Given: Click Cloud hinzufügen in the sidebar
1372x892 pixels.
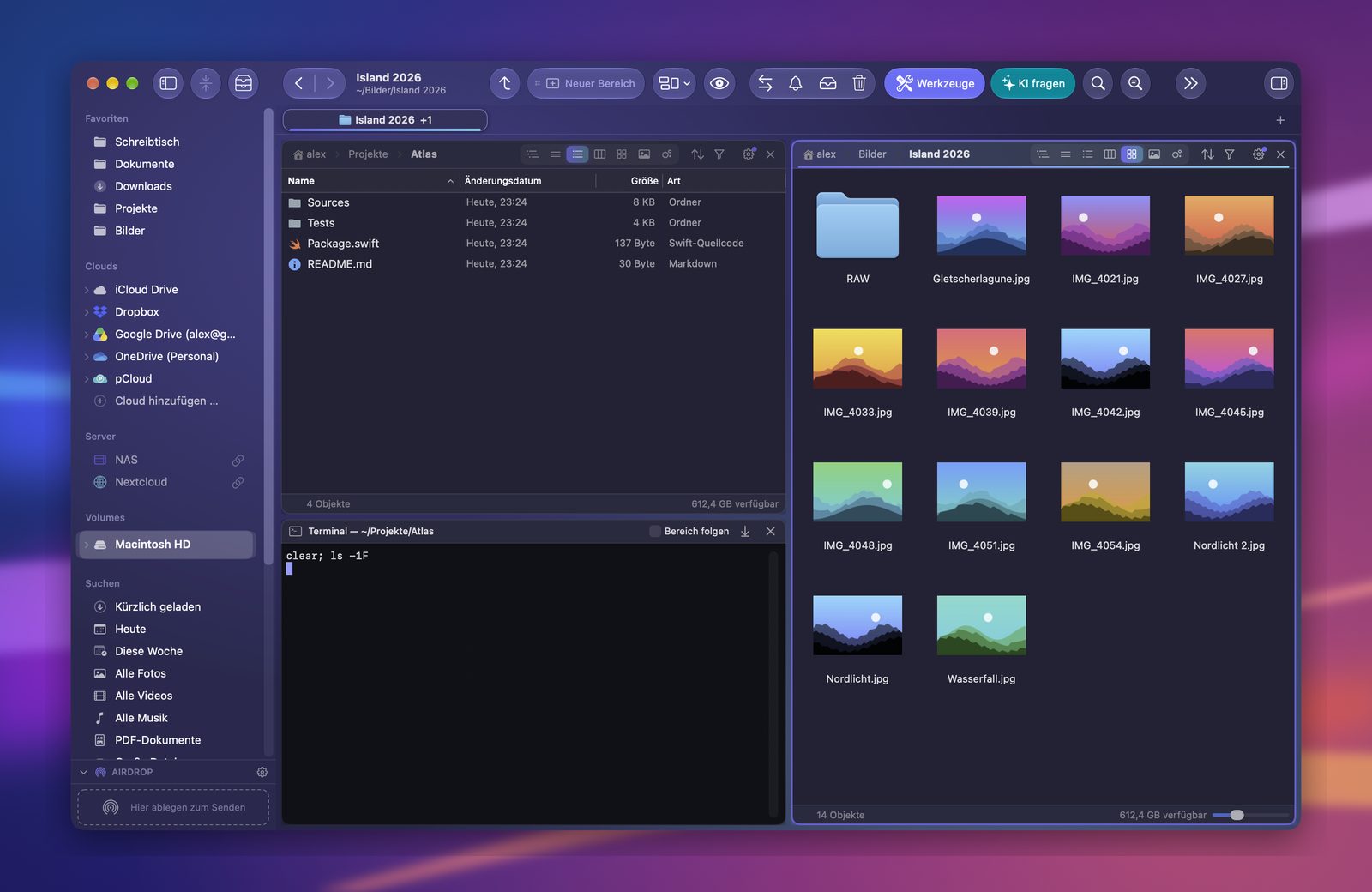Looking at the screenshot, I should 156,401.
